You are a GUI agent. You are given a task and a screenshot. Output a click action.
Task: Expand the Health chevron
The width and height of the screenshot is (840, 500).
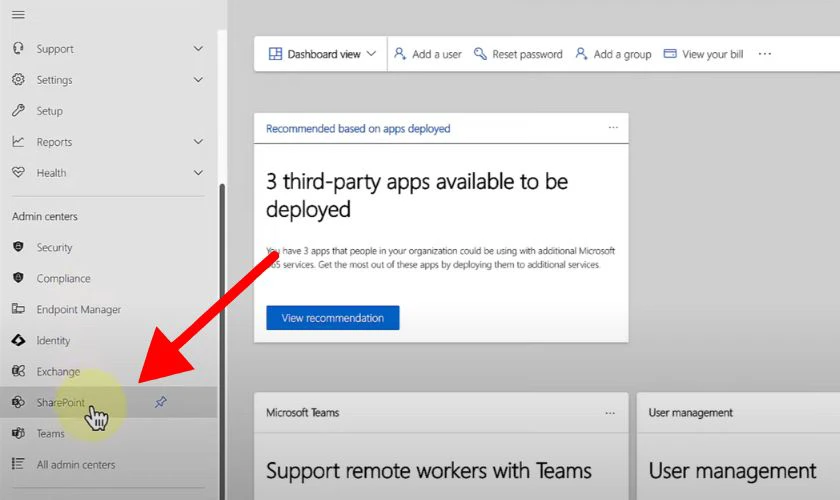point(198,173)
